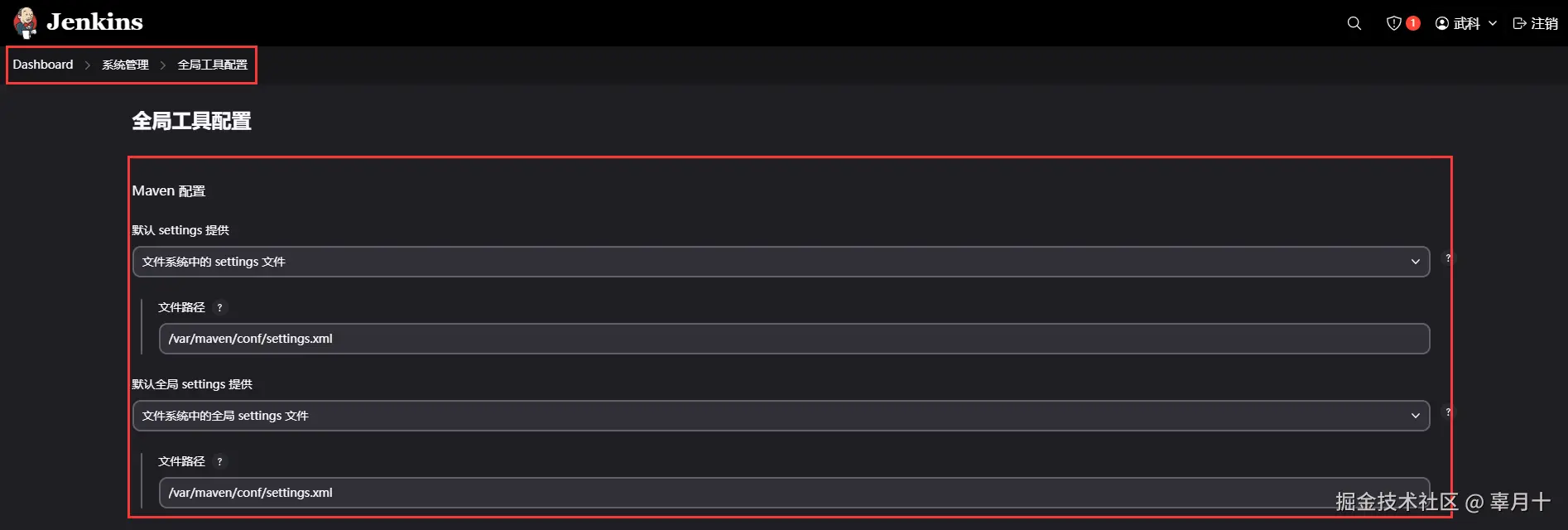1568x530 pixels.
Task: Focus the global settings file path field
Action: 745,493
